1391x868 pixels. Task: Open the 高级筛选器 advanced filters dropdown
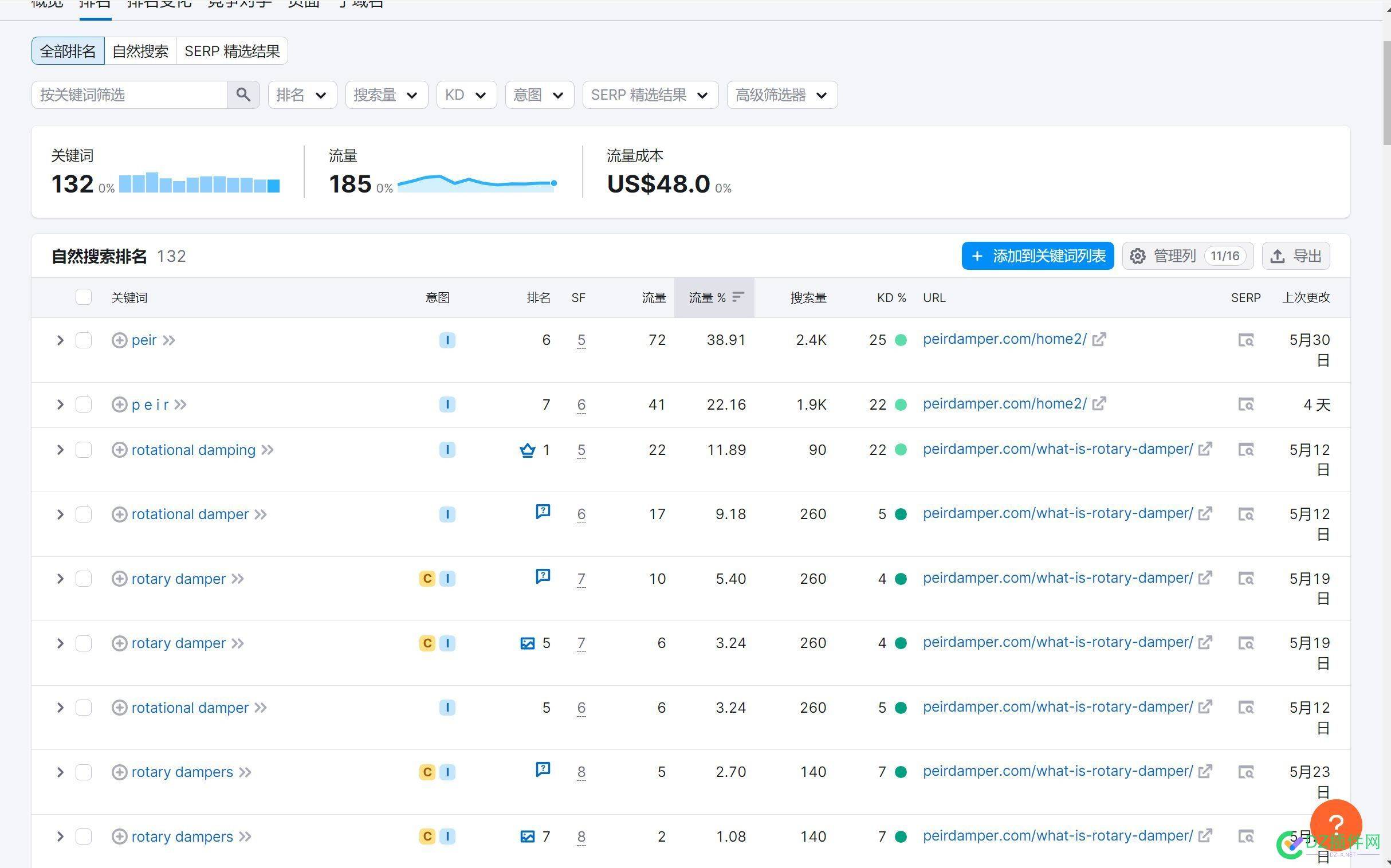[782, 95]
